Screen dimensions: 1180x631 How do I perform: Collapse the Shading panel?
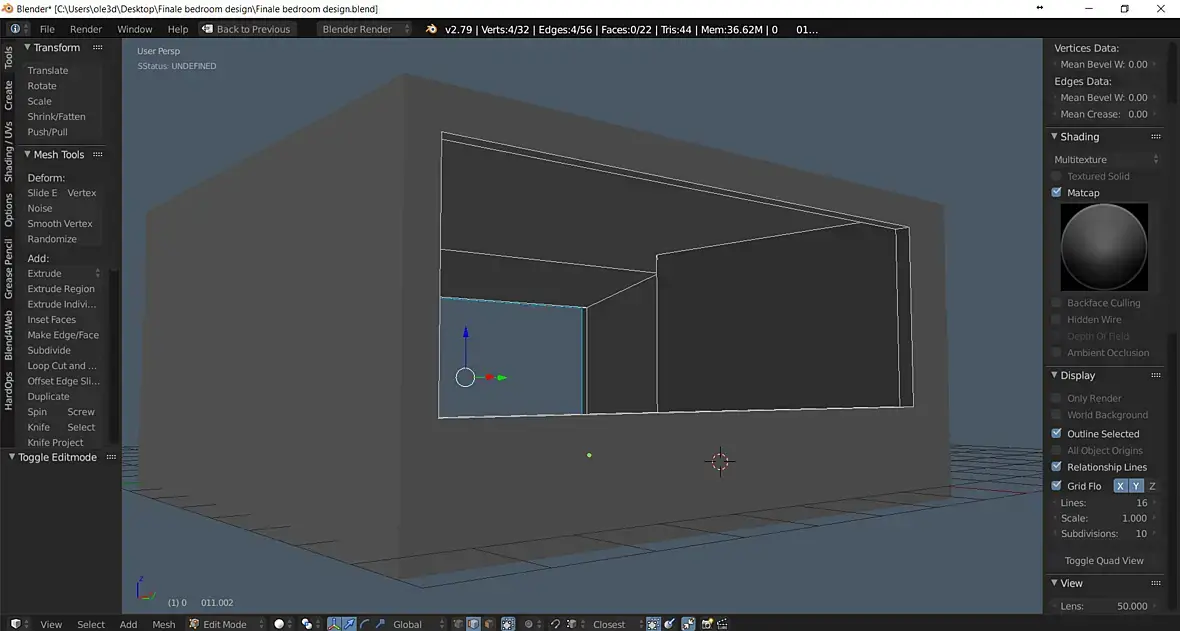(1054, 137)
